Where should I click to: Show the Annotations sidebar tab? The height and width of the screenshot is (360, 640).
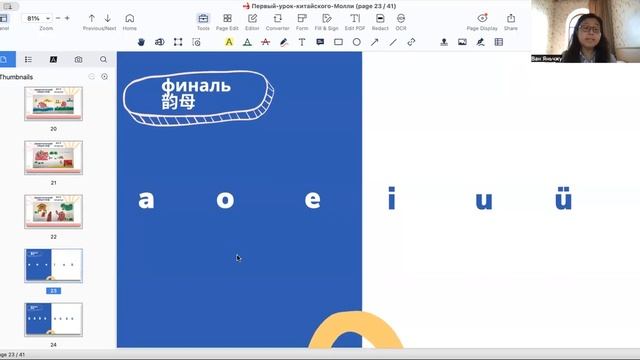(53, 60)
